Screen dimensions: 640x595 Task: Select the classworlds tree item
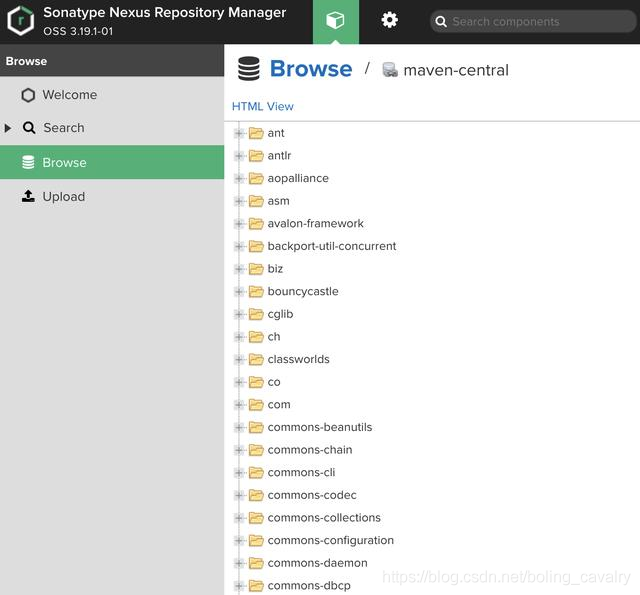(x=298, y=359)
